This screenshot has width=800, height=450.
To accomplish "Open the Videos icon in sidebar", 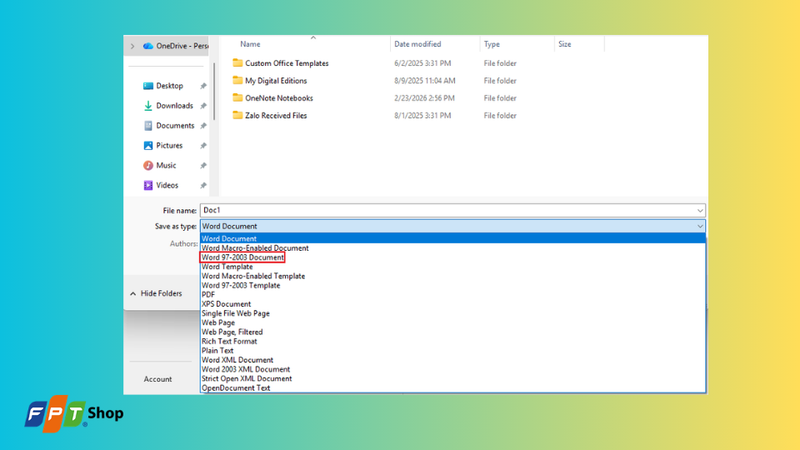I will tap(148, 185).
